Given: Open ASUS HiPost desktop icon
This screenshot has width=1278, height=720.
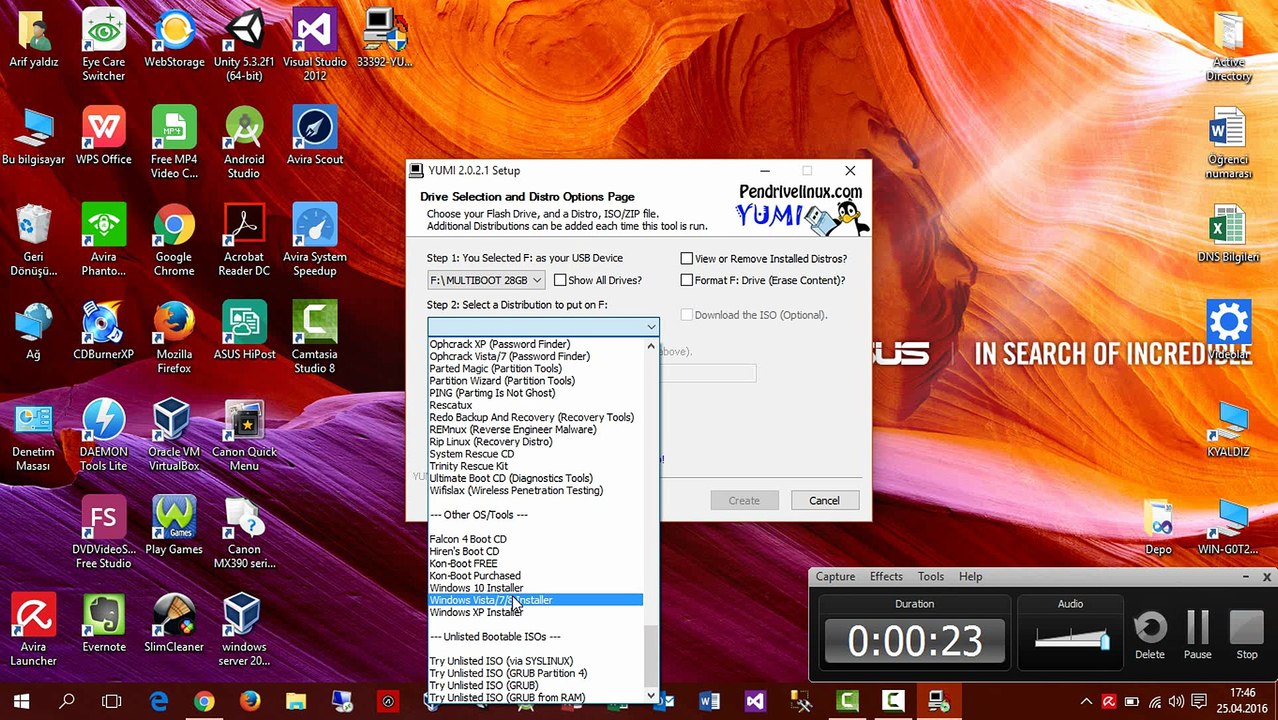Looking at the screenshot, I should 244,330.
